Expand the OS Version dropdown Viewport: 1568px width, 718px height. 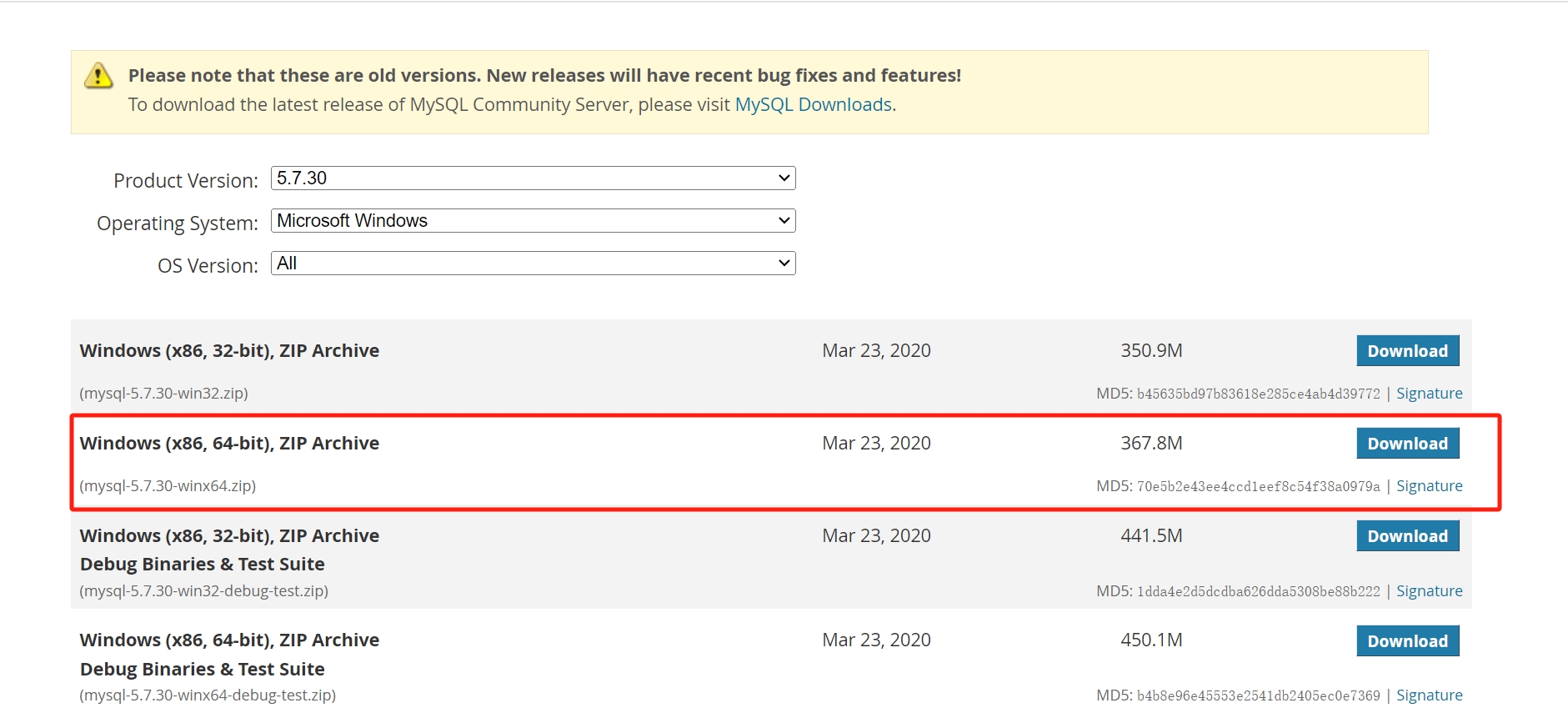[x=533, y=264]
